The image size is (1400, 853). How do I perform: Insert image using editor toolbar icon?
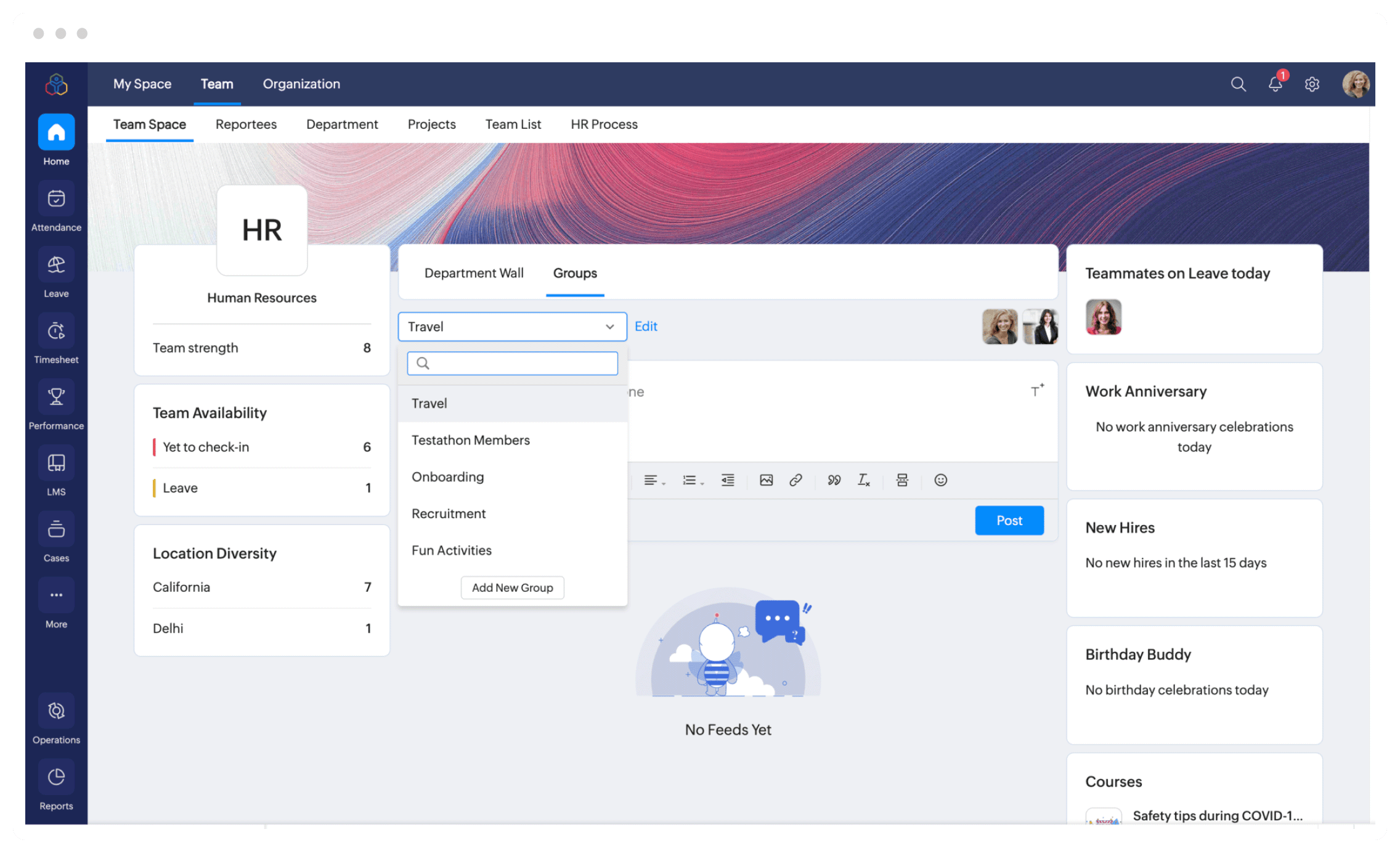766,480
